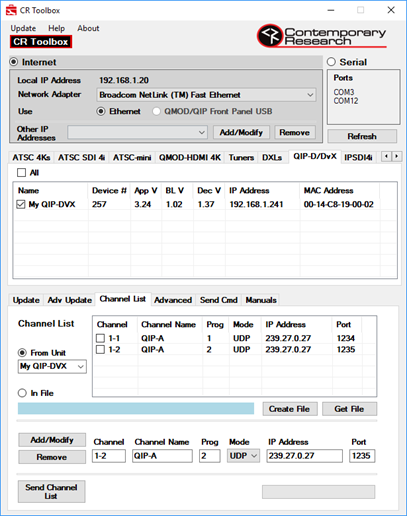Click the CR Toolbox app icon in title bar
407x516 pixels.
point(11,10)
